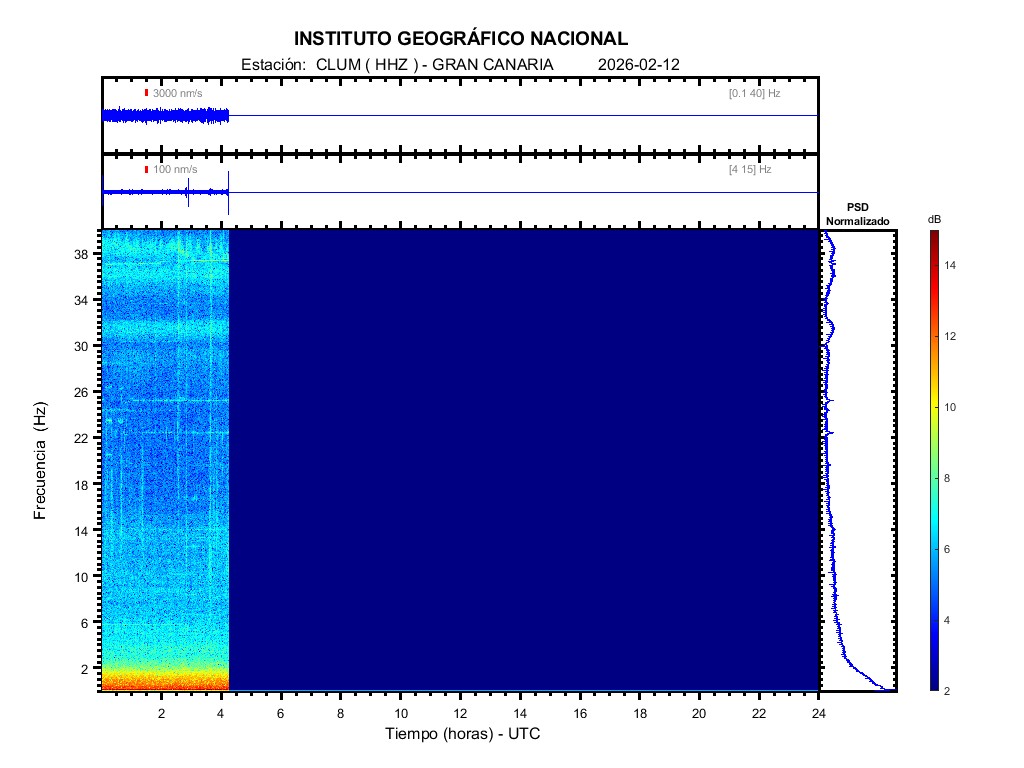Click the 12 tick on the time axis
1024x768 pixels.
(460, 713)
